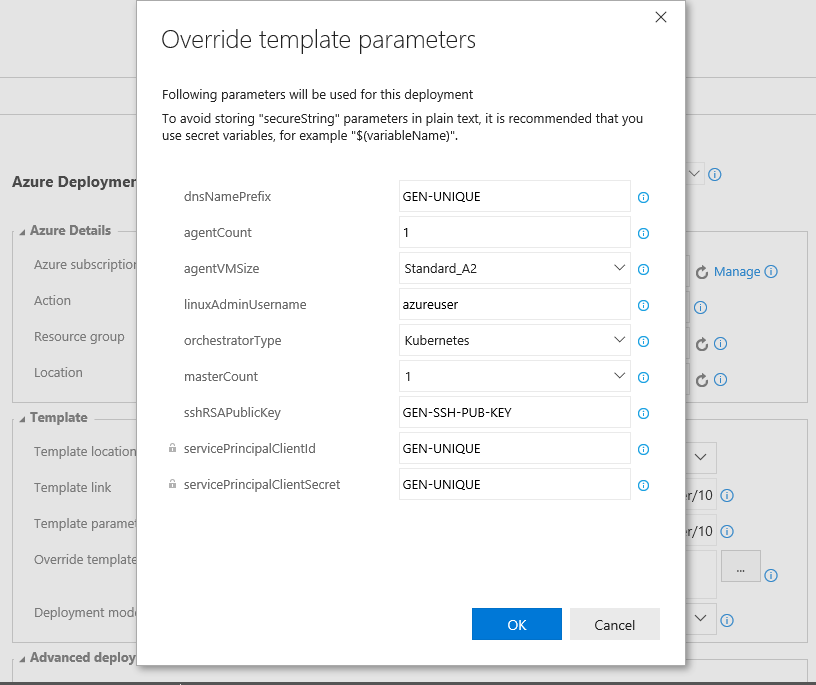Click the dnsNamePrefix input field
The image size is (816, 685).
[515, 196]
